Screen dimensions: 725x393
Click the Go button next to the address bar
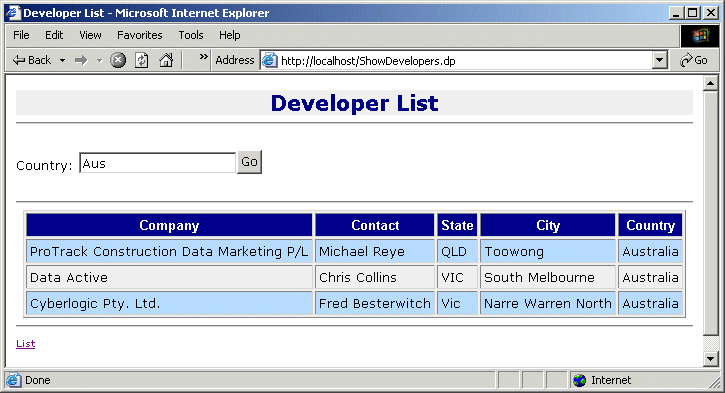[x=694, y=60]
